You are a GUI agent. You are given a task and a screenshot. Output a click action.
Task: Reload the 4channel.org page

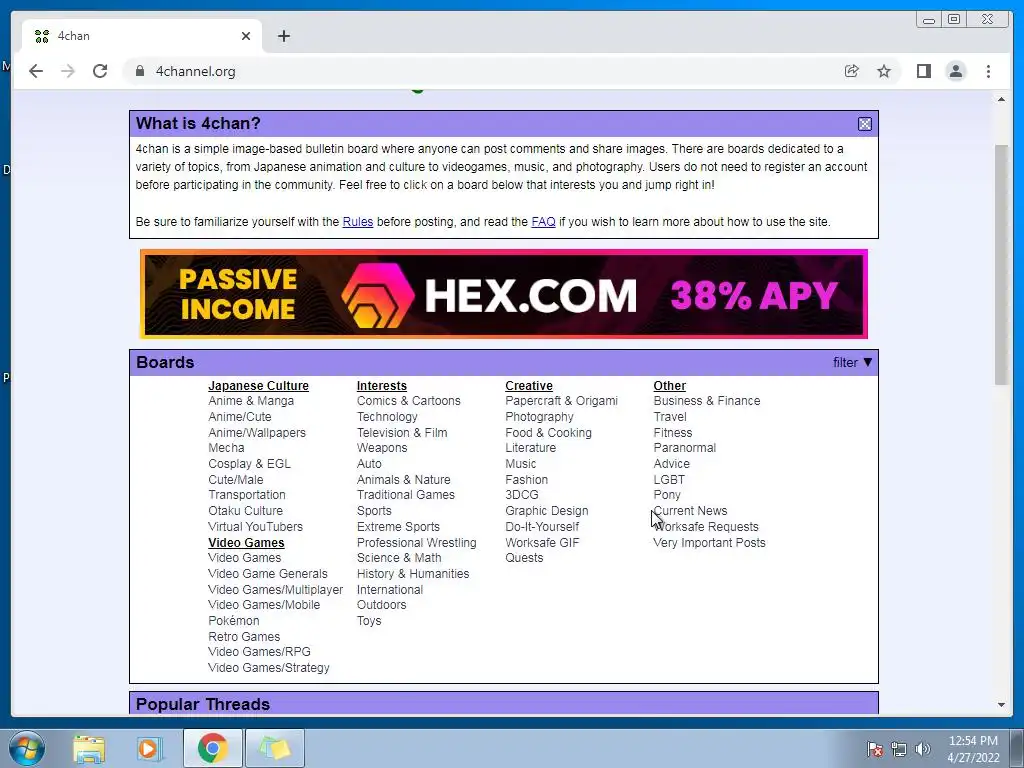pos(100,71)
